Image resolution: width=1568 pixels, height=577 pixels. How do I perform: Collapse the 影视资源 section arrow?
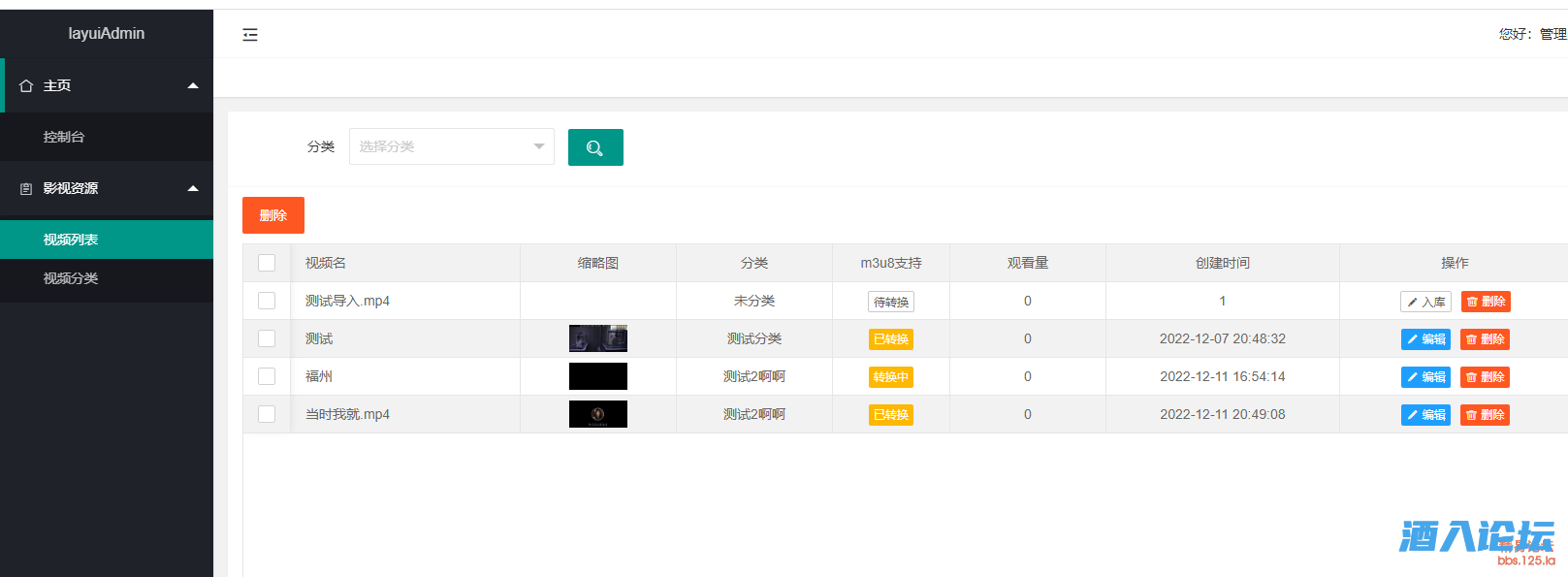point(193,189)
